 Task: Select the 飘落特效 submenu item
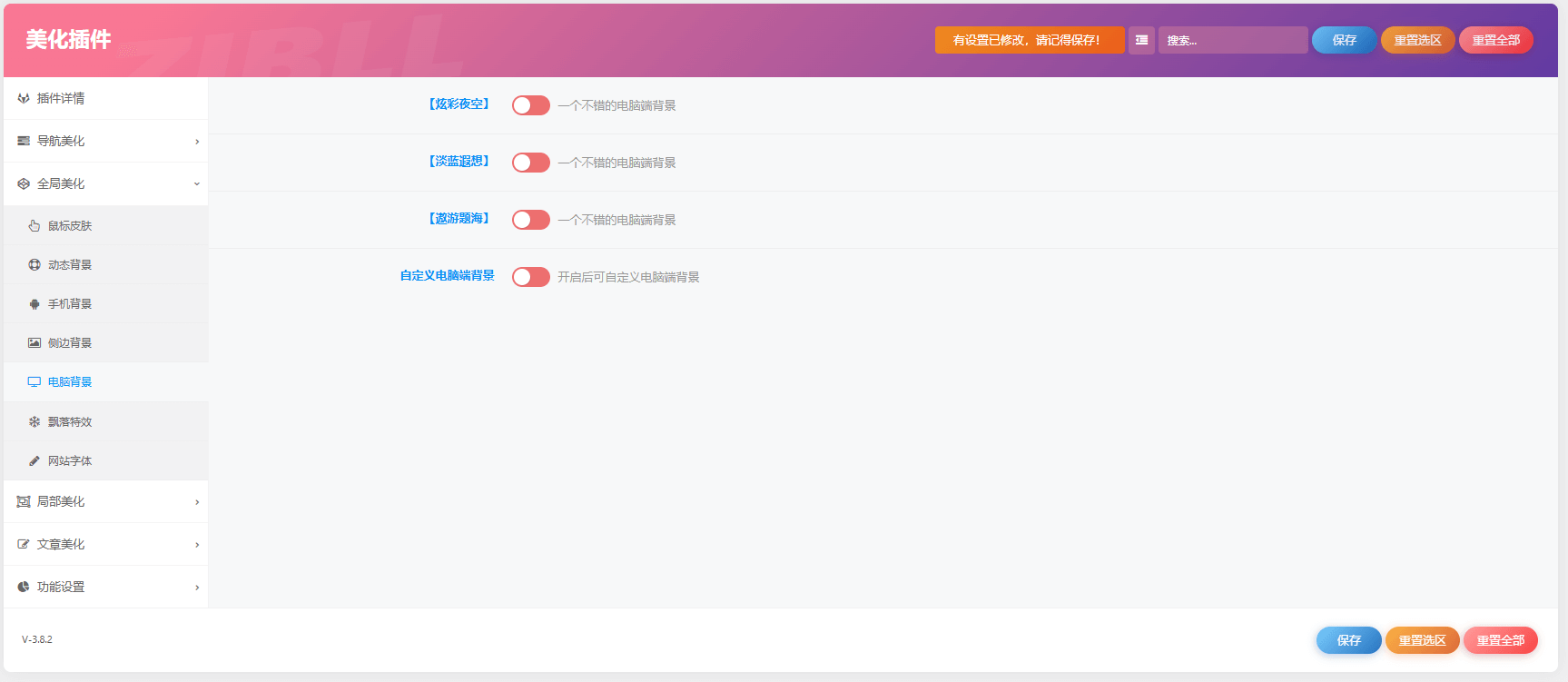tap(106, 421)
